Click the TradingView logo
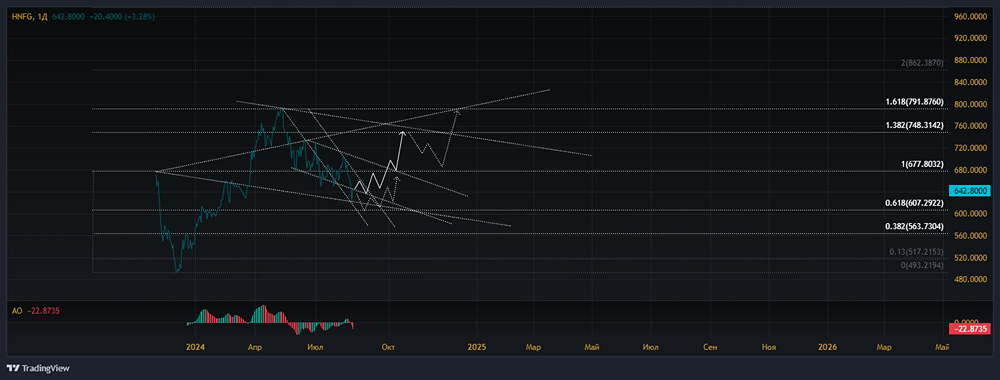1000x380 pixels. [38, 368]
